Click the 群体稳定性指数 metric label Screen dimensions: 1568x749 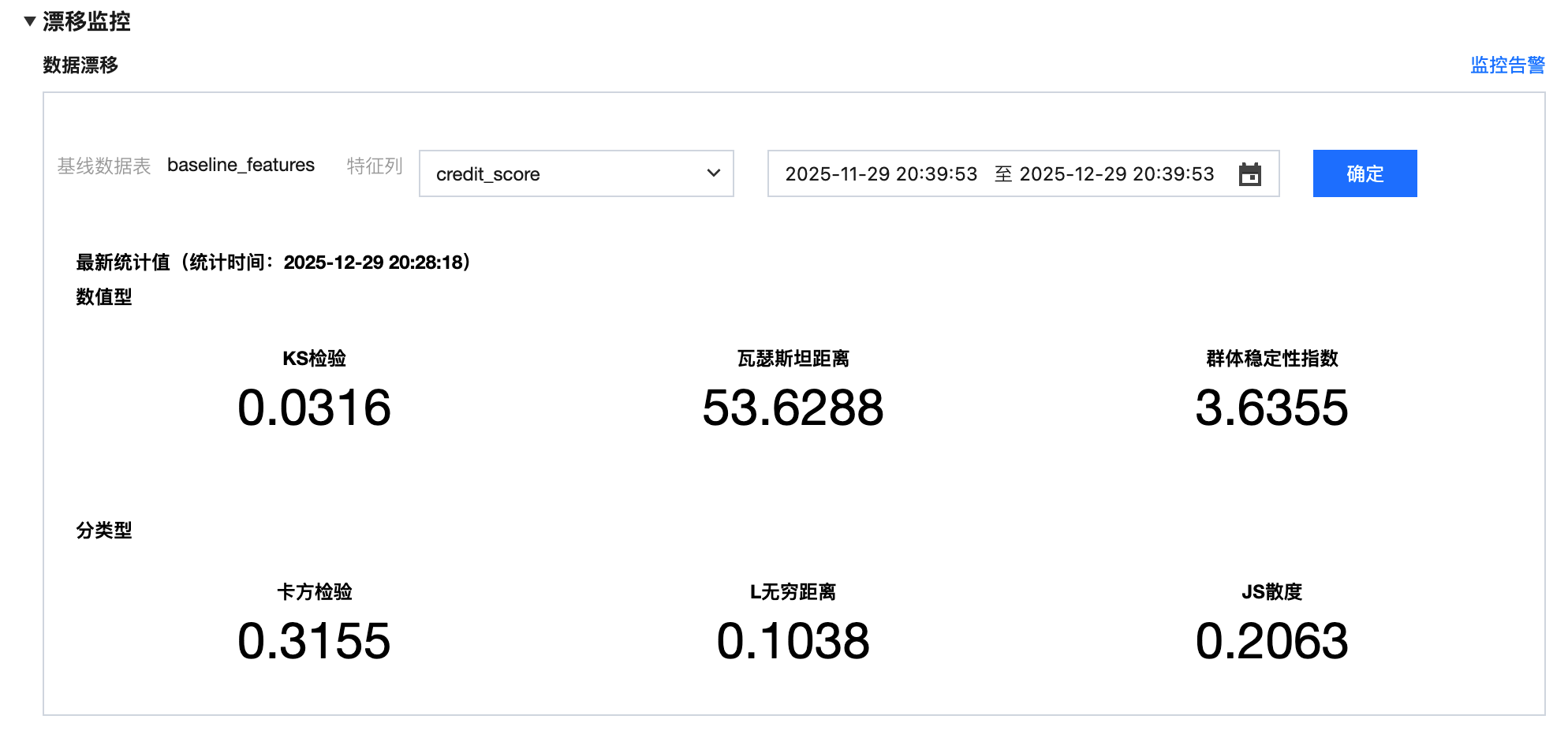point(1271,359)
